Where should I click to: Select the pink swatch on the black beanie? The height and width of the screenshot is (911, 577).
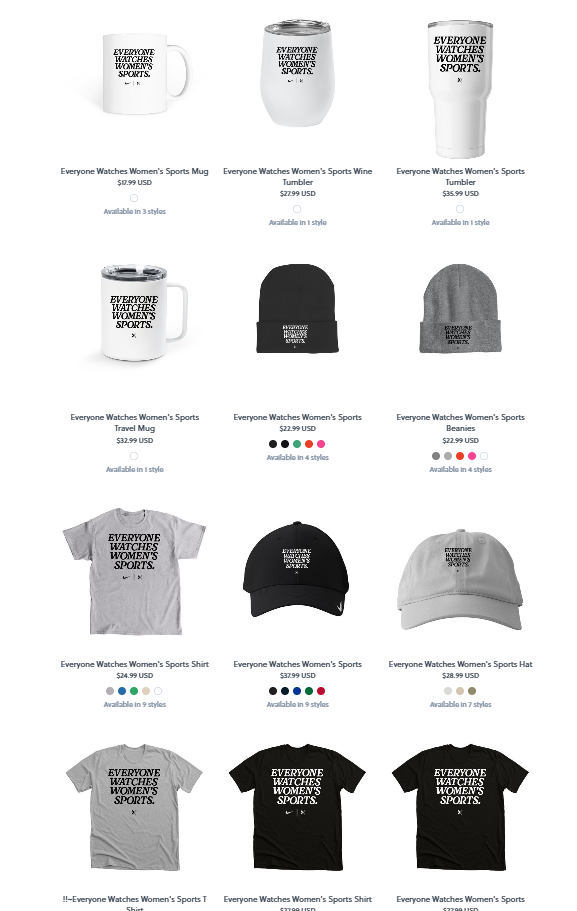coord(321,444)
